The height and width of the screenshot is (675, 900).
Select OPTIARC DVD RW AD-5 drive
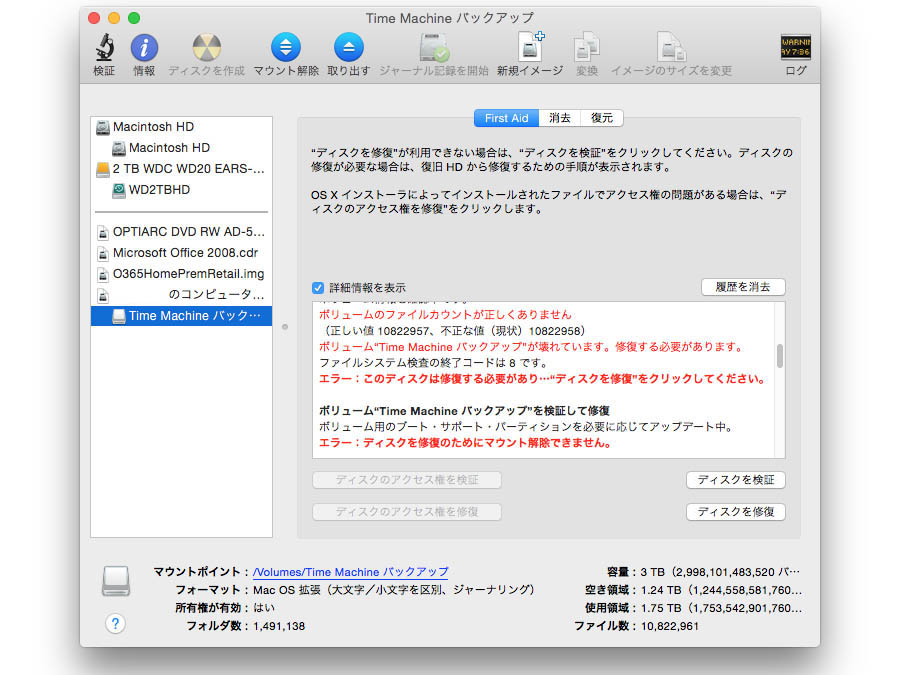click(181, 232)
